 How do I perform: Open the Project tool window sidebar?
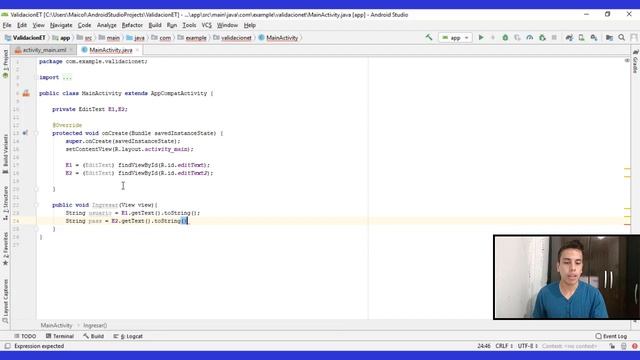coord(5,64)
